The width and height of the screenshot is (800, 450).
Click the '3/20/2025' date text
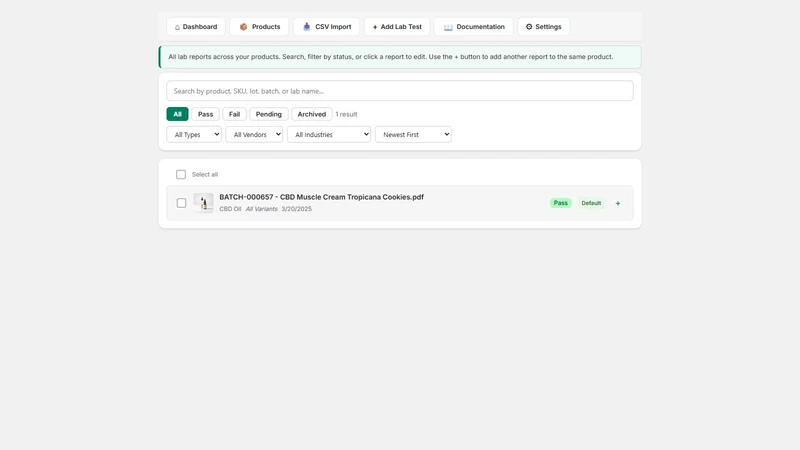tap(296, 209)
